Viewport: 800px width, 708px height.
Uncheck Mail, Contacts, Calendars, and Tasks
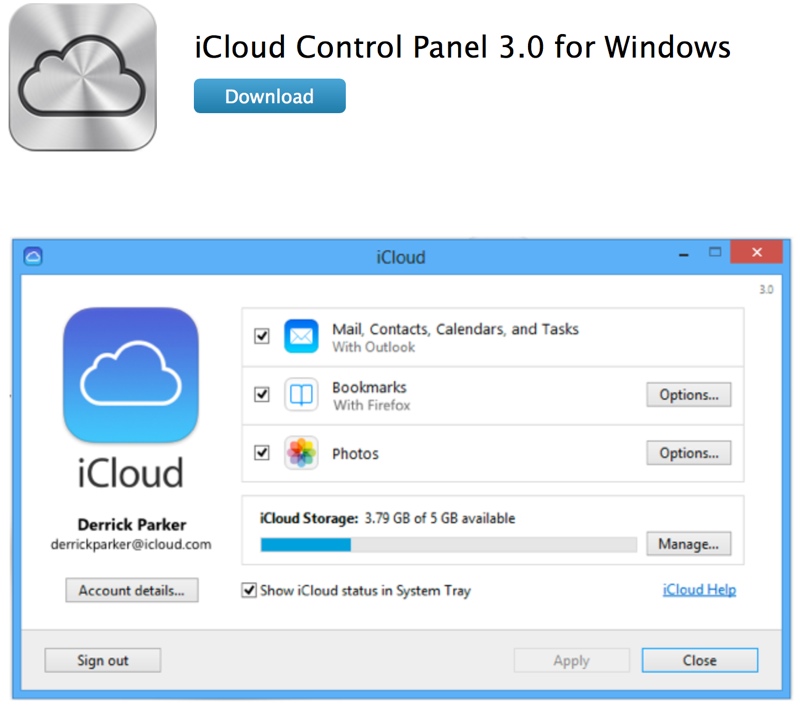tap(262, 336)
